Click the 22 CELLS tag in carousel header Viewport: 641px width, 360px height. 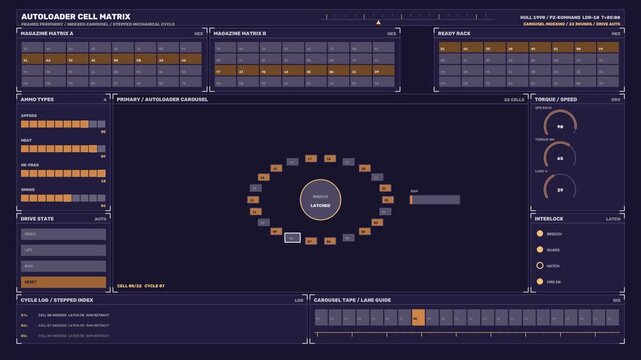514,100
